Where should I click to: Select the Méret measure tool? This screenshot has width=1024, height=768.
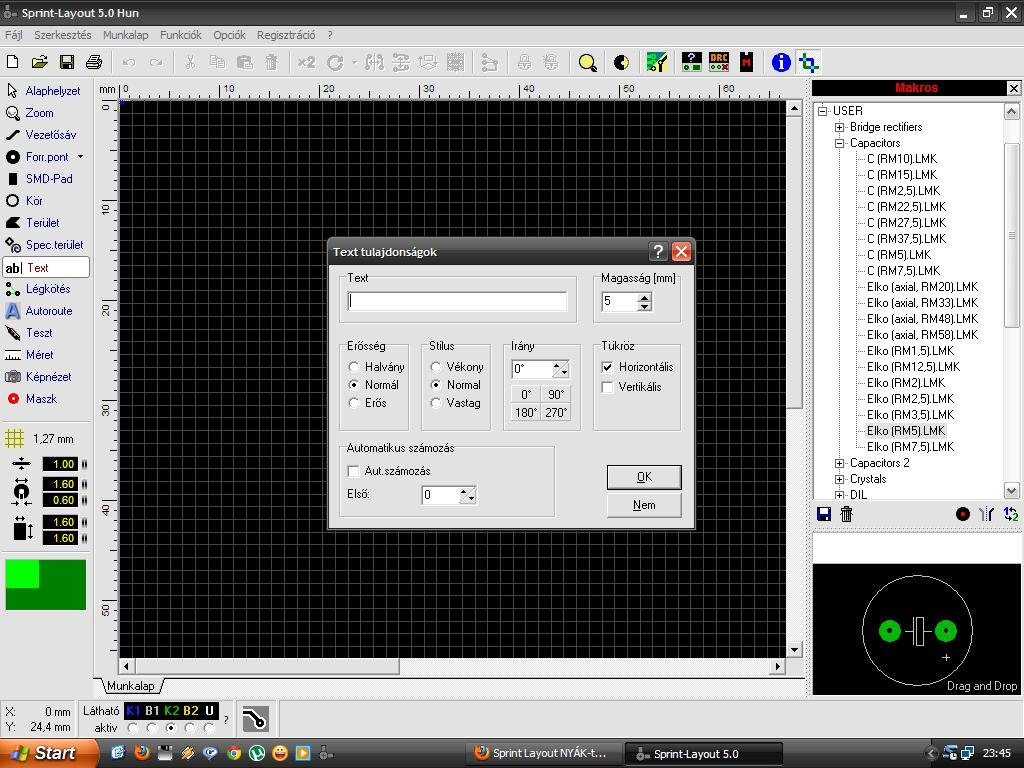tap(30, 355)
